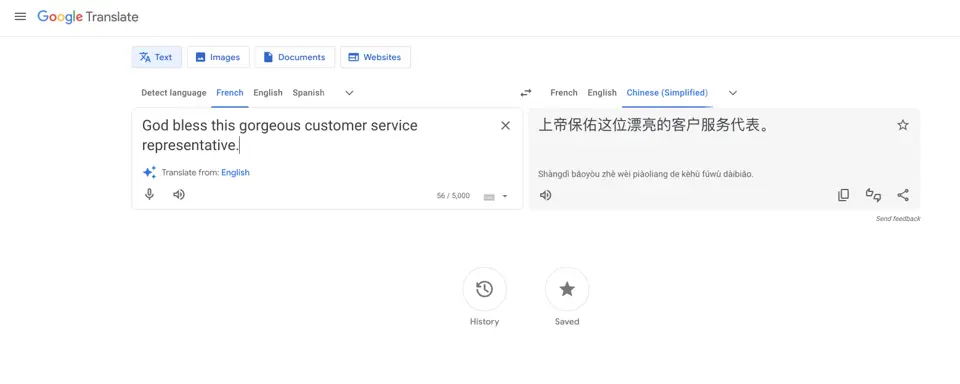Image resolution: width=960 pixels, height=384 pixels.
Task: Select French as target language
Action: [x=564, y=92]
